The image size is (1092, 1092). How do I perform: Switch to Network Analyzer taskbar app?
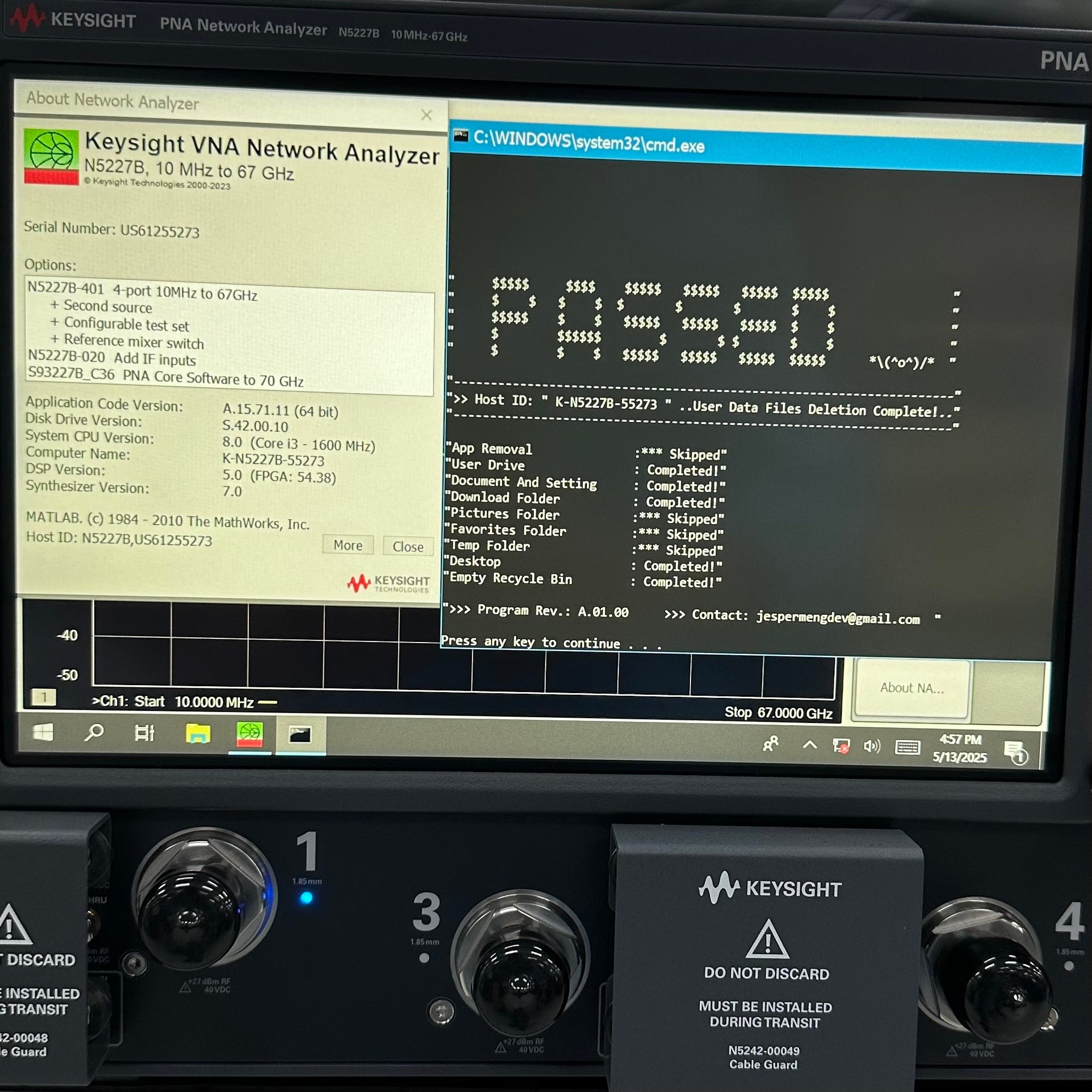point(250,735)
